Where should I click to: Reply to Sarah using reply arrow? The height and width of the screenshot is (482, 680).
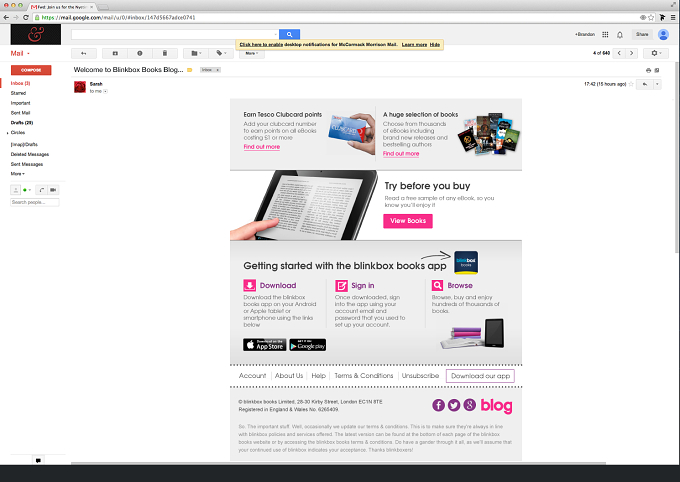point(645,84)
